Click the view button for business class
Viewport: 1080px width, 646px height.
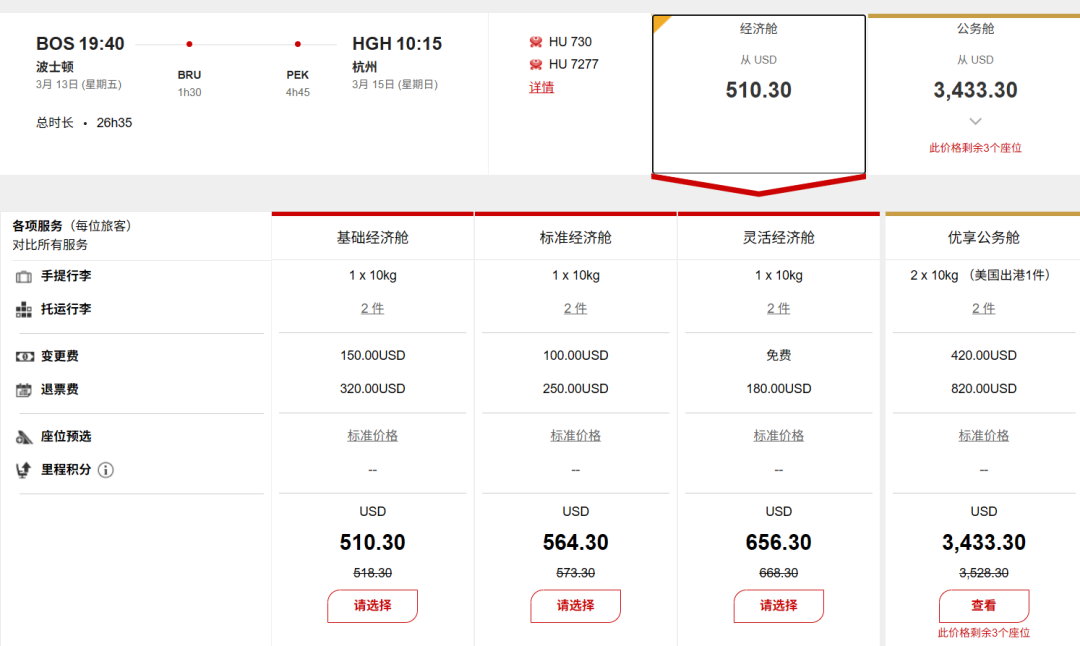coord(983,606)
